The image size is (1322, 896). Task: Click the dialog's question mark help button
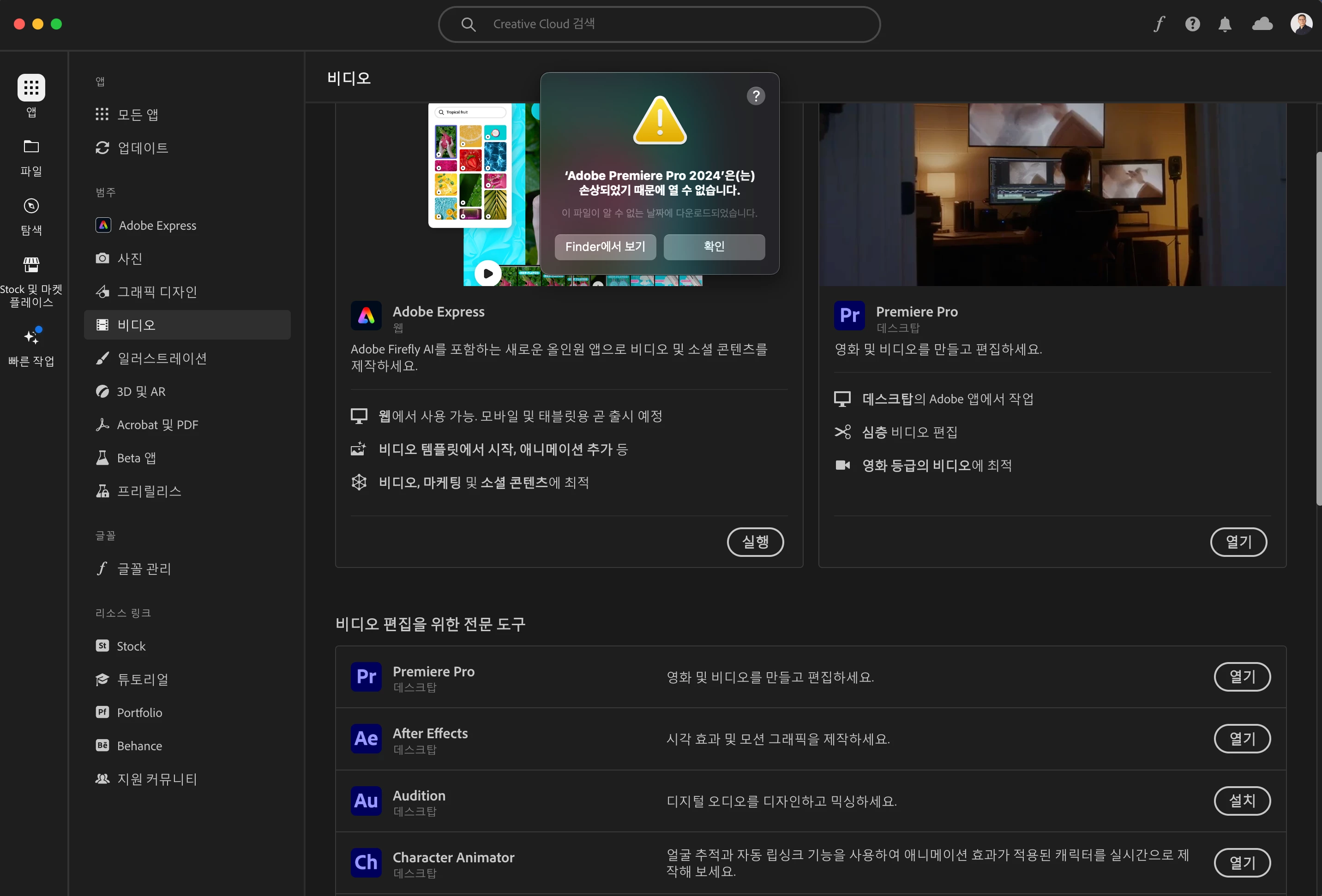tap(756, 96)
